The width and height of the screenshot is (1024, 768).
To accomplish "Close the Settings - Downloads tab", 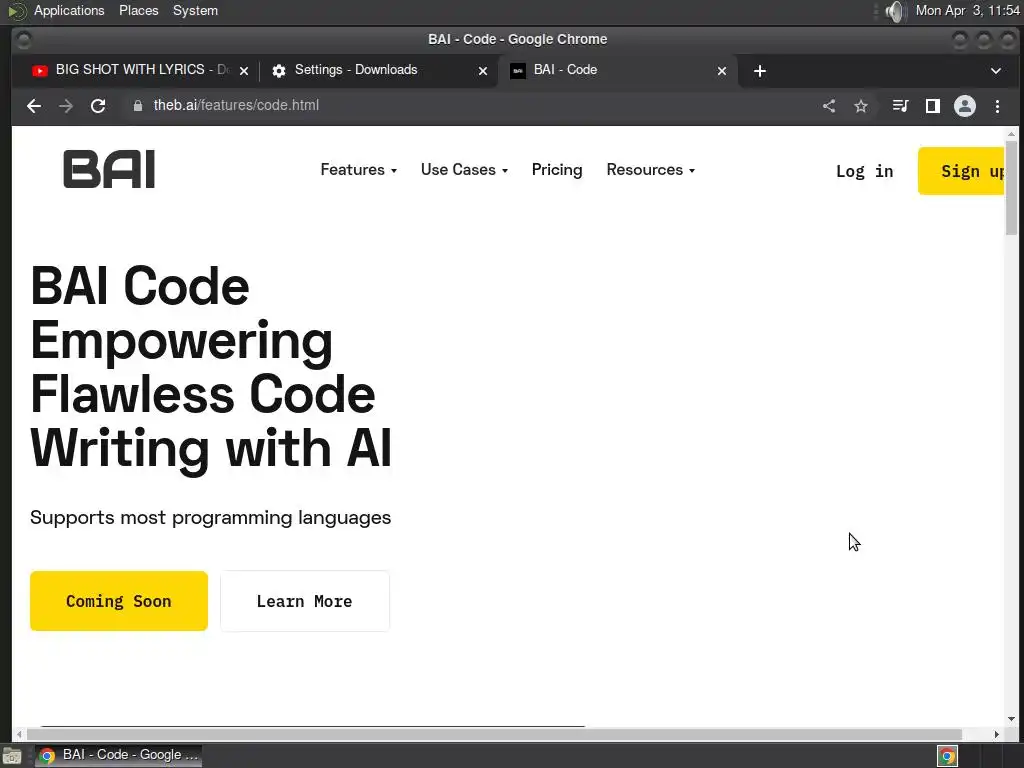I will (483, 71).
